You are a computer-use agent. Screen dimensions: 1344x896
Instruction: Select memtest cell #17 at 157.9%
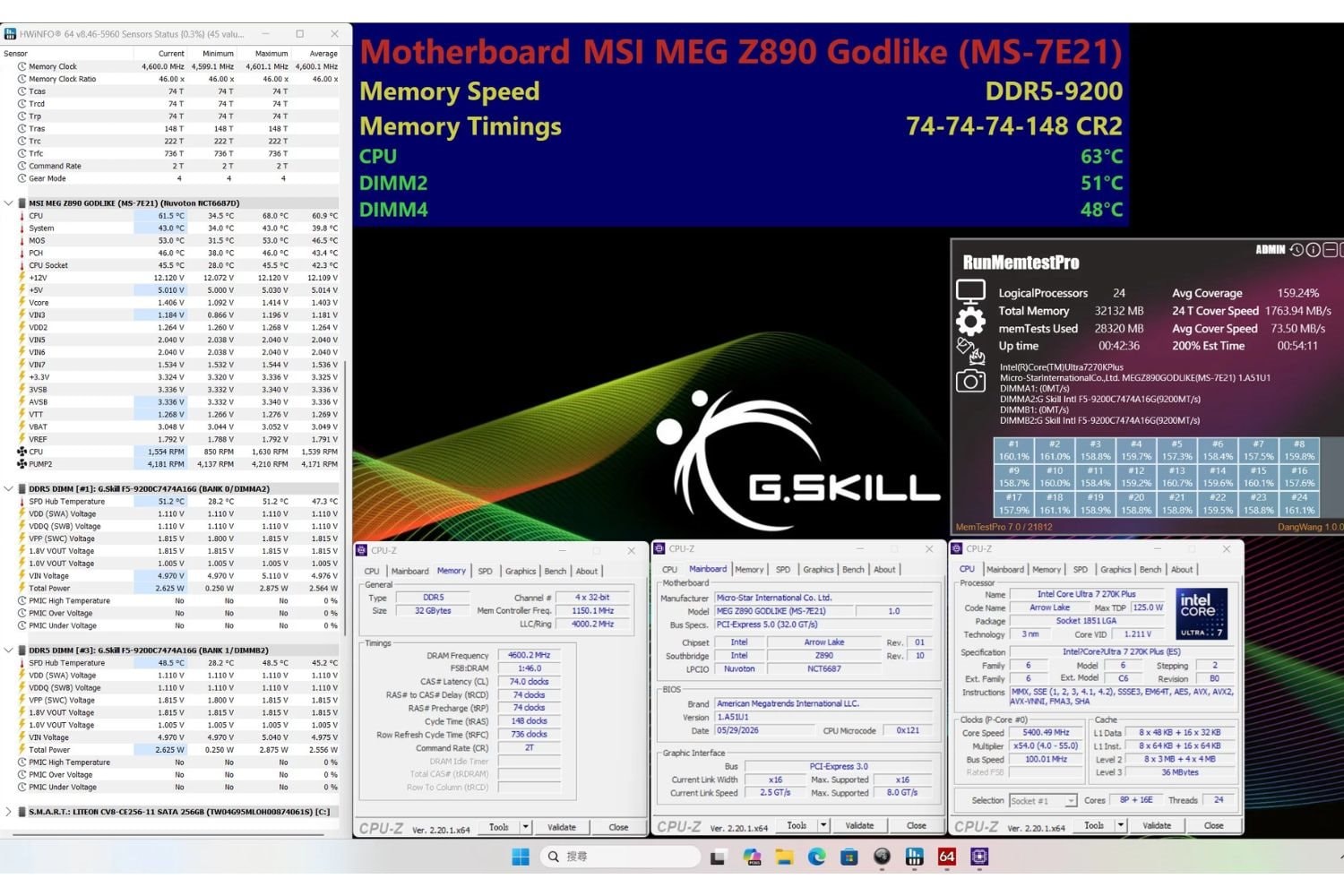pyautogui.click(x=1013, y=504)
